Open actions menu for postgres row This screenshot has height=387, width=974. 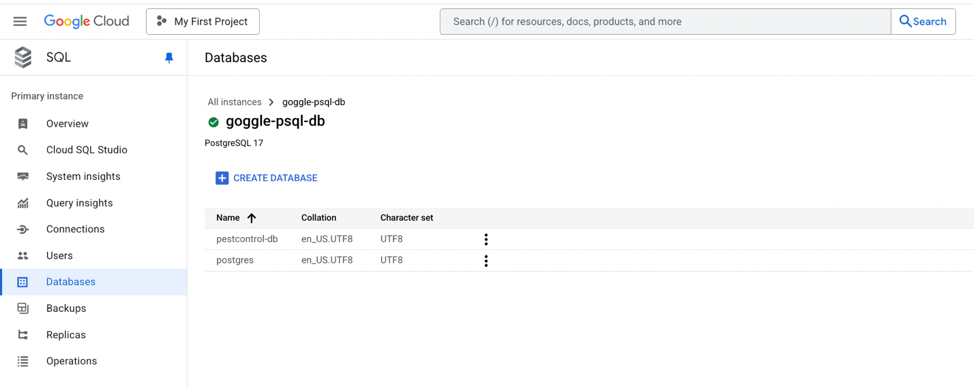pyautogui.click(x=486, y=261)
